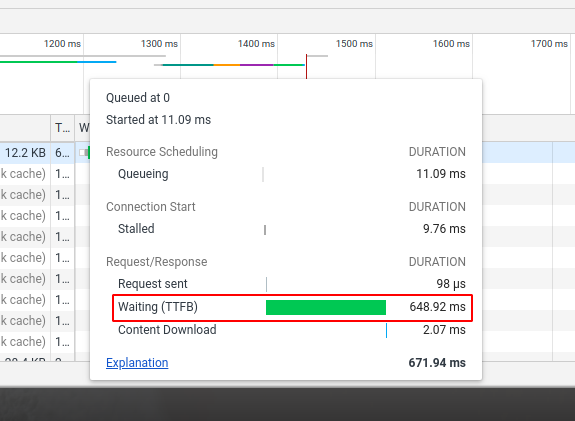The height and width of the screenshot is (421, 575).
Task: Click the Content Download label
Action: [x=167, y=330]
